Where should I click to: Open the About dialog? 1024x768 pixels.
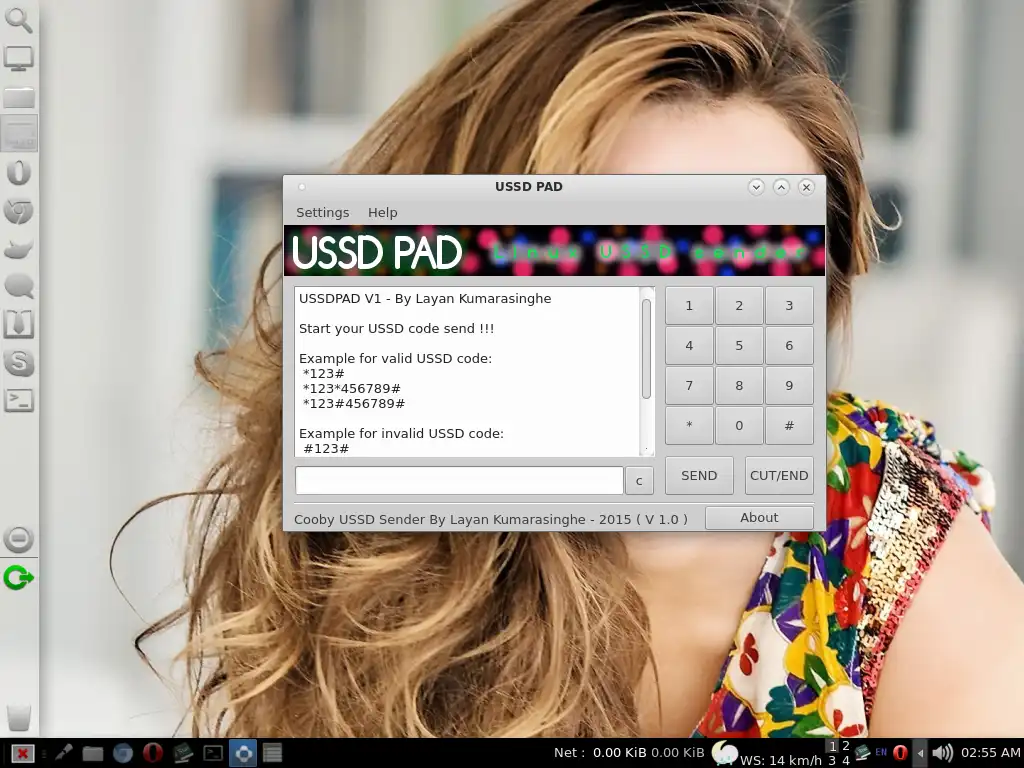[759, 518]
